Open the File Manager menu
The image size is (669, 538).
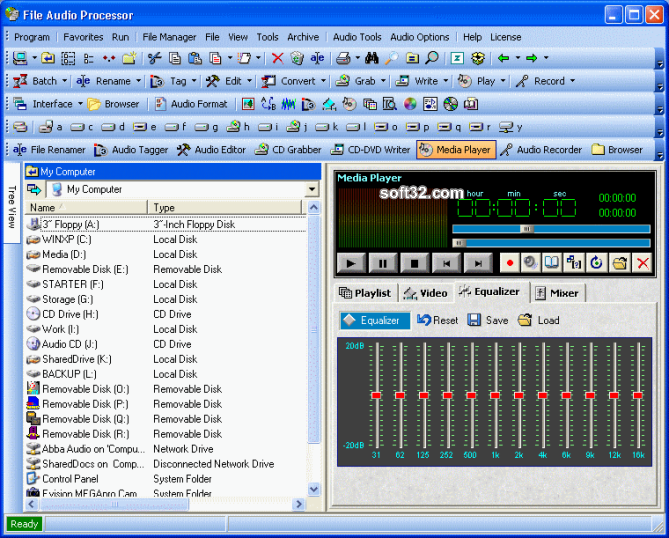point(169,37)
